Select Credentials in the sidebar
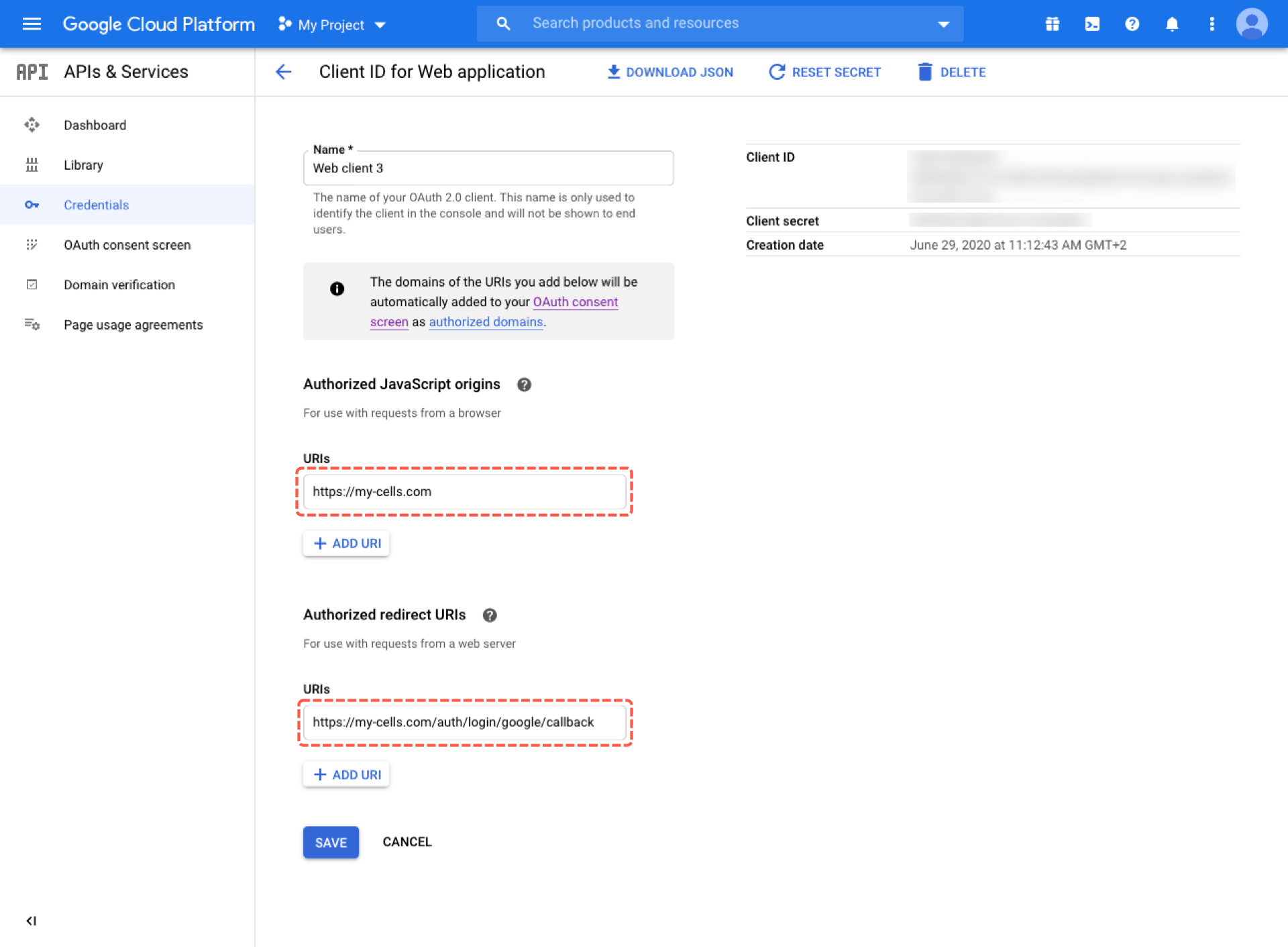 tap(127, 205)
